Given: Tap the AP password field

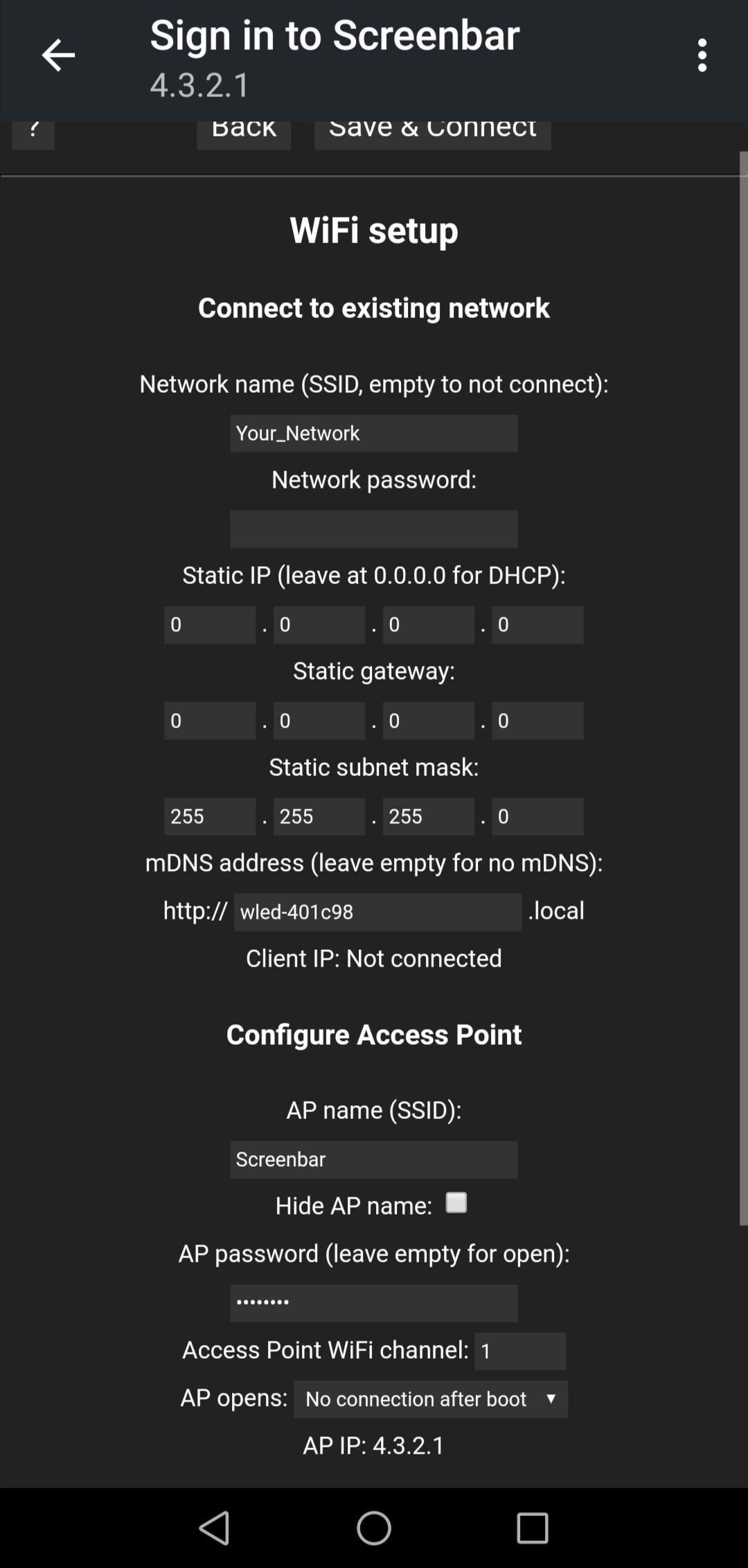Looking at the screenshot, I should [x=373, y=1303].
